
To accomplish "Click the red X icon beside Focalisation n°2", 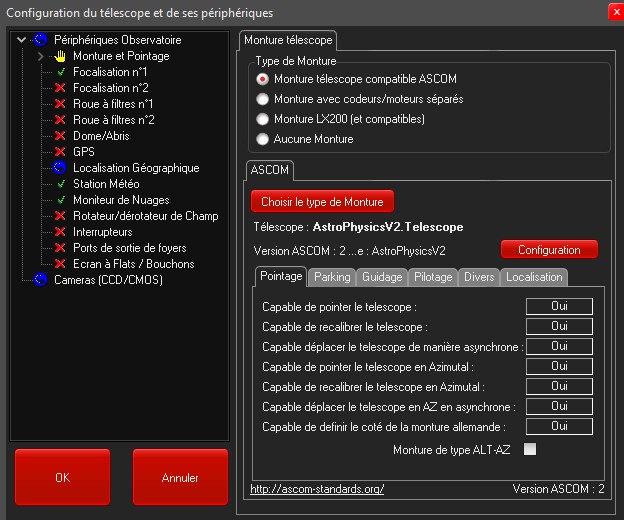I will click(60, 88).
